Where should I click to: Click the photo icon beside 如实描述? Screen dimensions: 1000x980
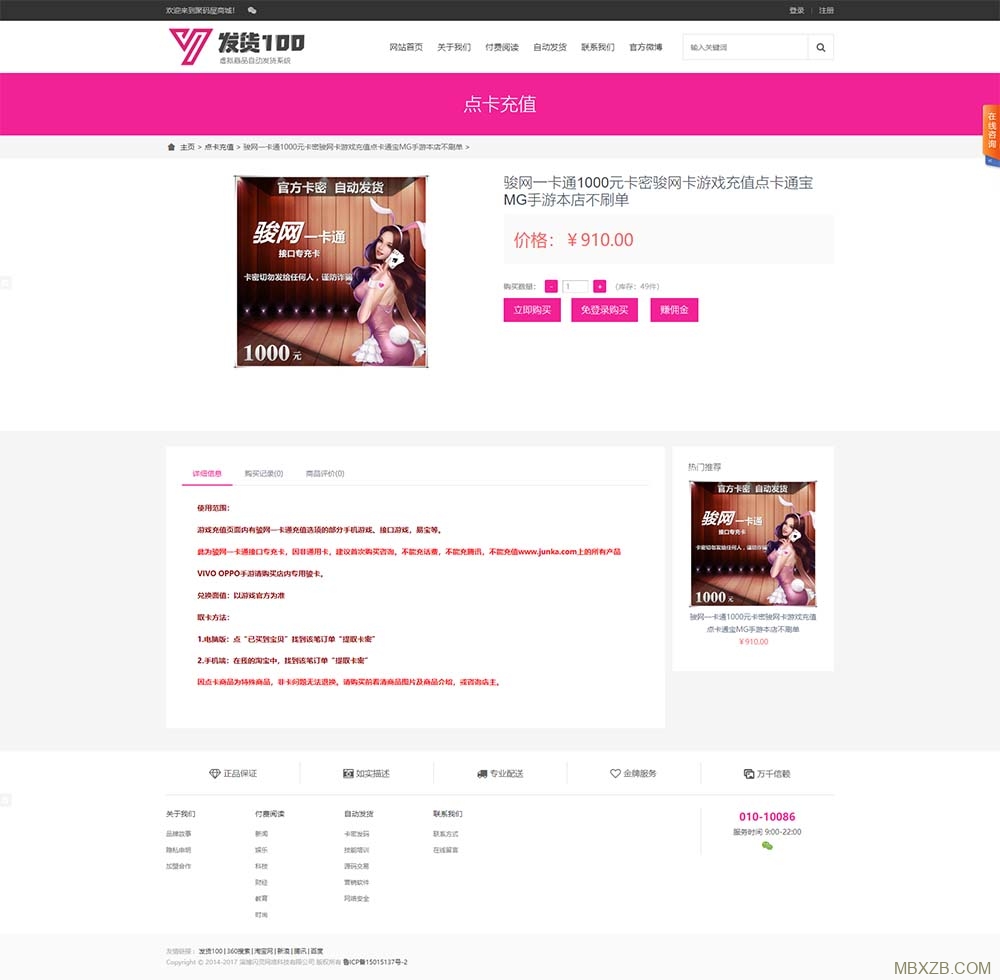click(x=348, y=773)
